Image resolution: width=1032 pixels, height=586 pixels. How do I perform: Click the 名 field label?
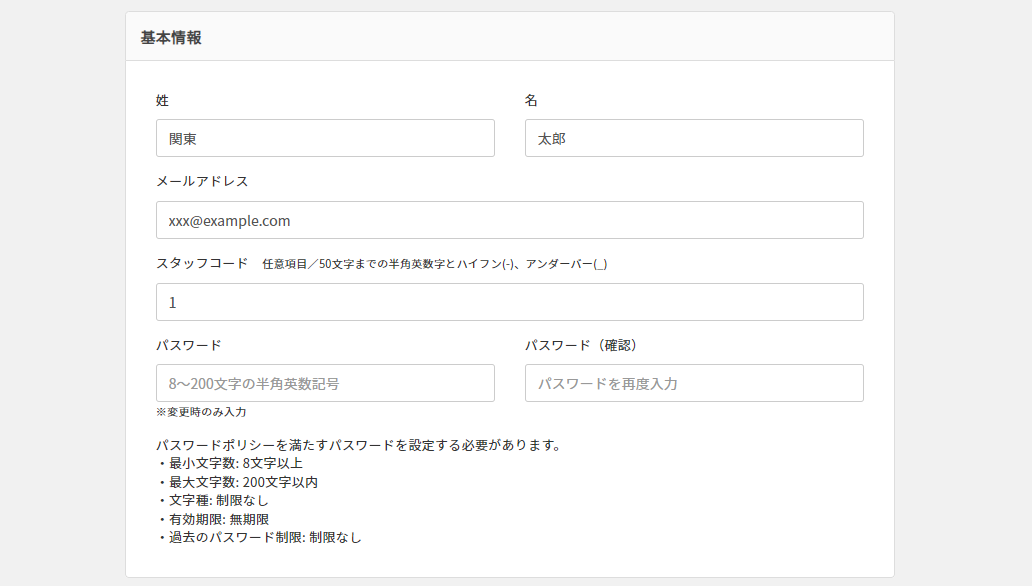pos(532,100)
